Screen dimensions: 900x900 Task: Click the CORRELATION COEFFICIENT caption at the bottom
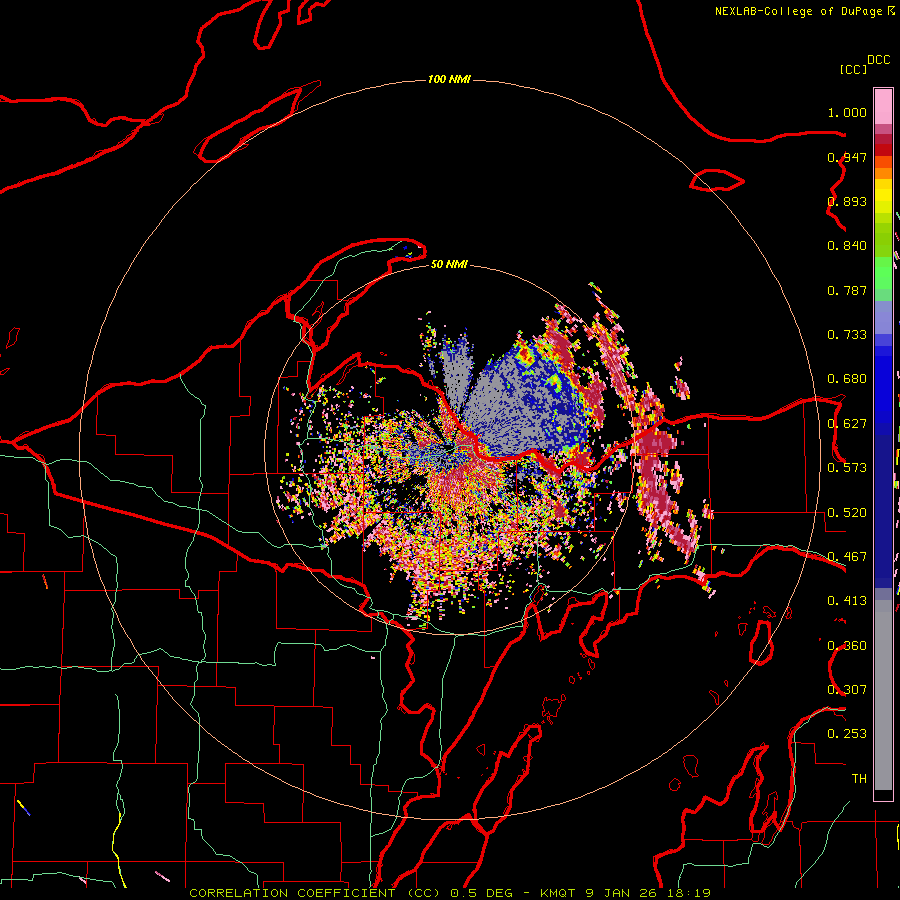(449, 893)
